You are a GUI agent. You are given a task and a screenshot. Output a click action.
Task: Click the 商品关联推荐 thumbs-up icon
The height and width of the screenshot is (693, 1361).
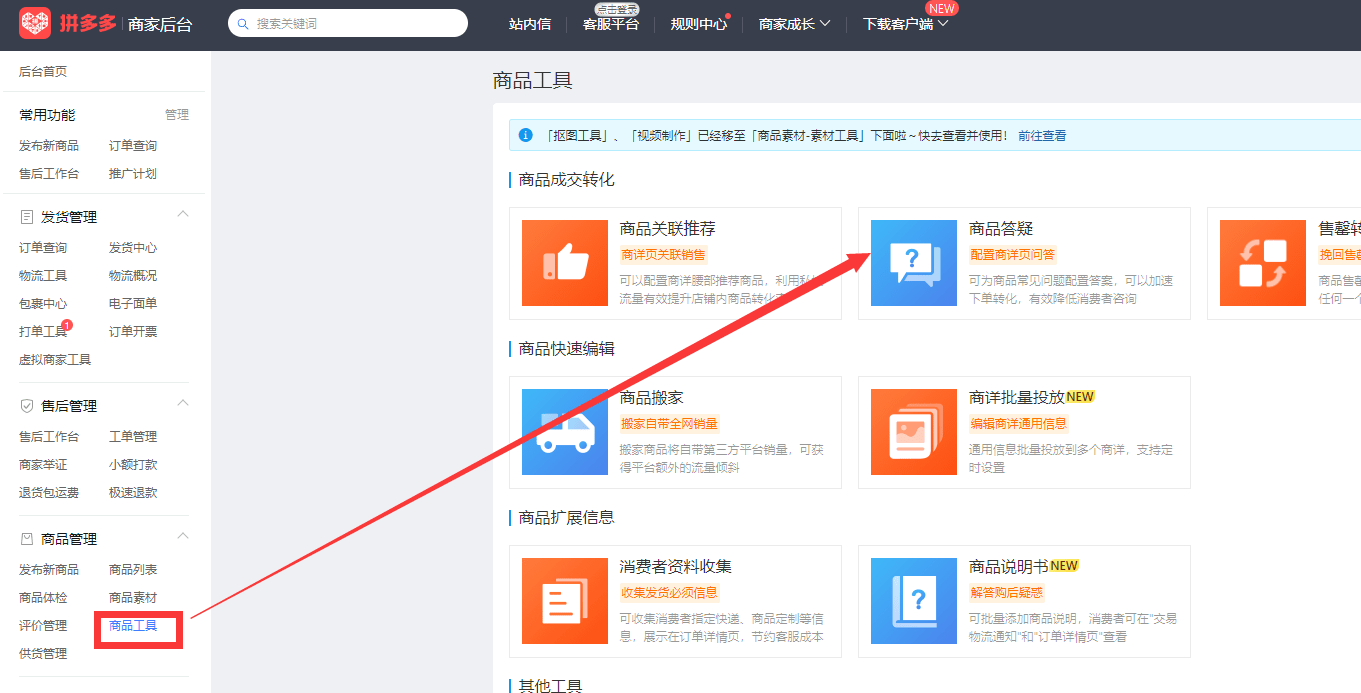(564, 263)
